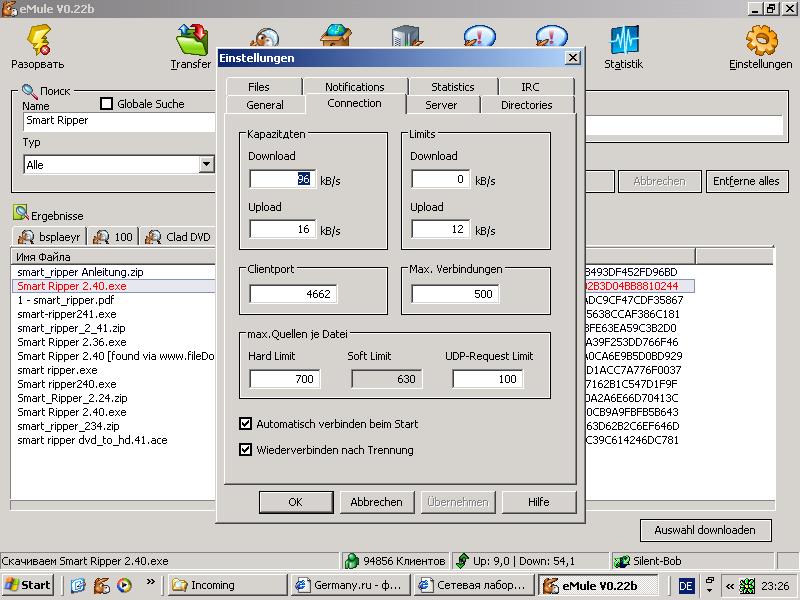The width and height of the screenshot is (800, 600).
Task: Open the Typ dropdown showing Alle
Action: [x=206, y=164]
